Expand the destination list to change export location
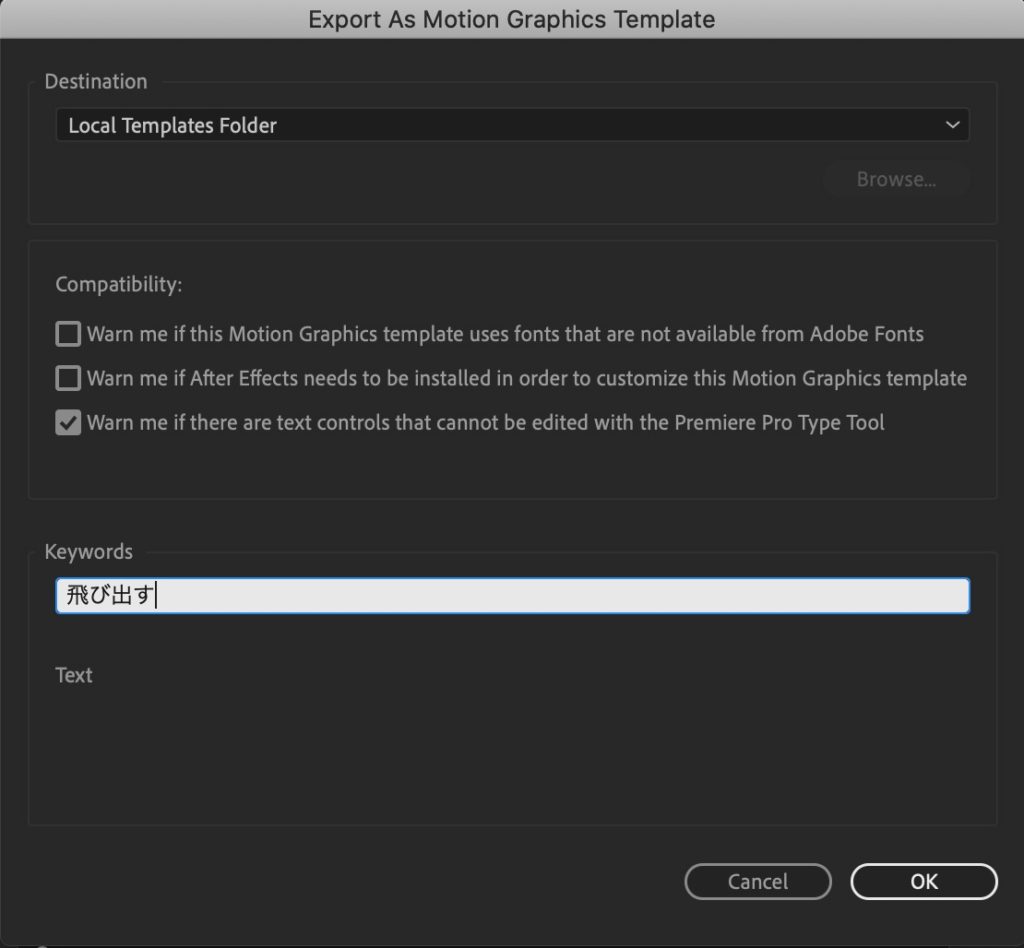This screenshot has width=1024, height=948. (x=512, y=125)
